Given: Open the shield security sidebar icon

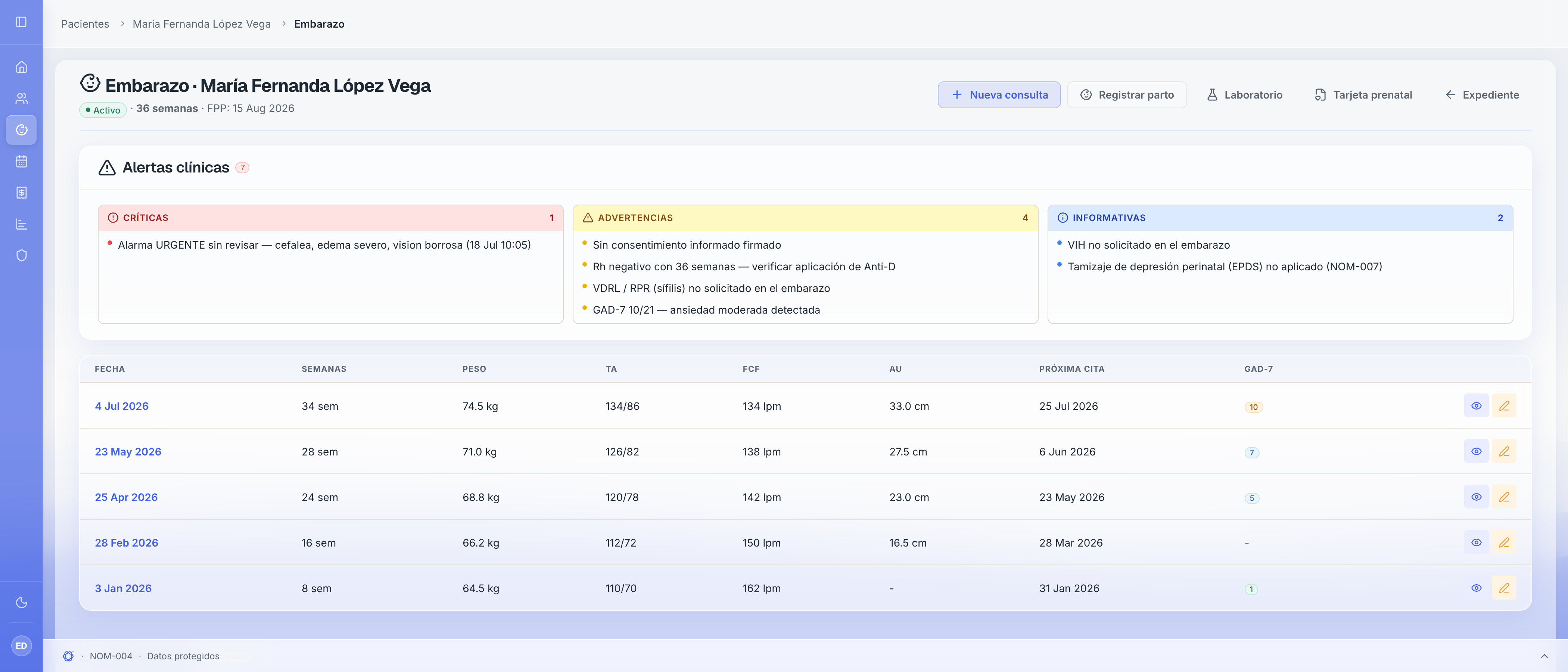Looking at the screenshot, I should pyautogui.click(x=21, y=256).
